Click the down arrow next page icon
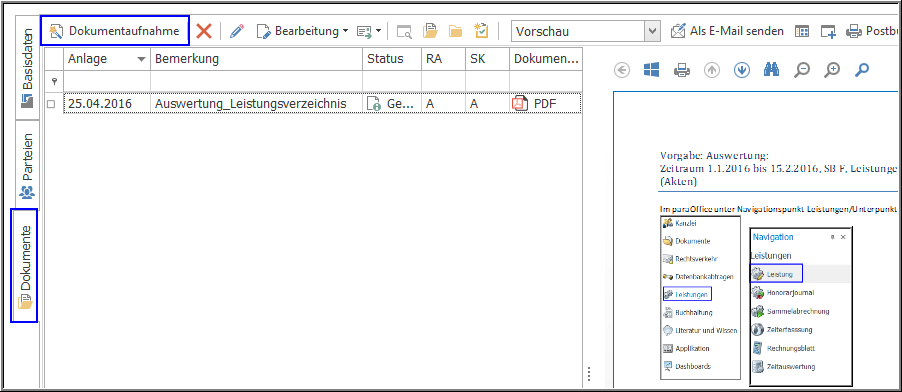 point(742,70)
